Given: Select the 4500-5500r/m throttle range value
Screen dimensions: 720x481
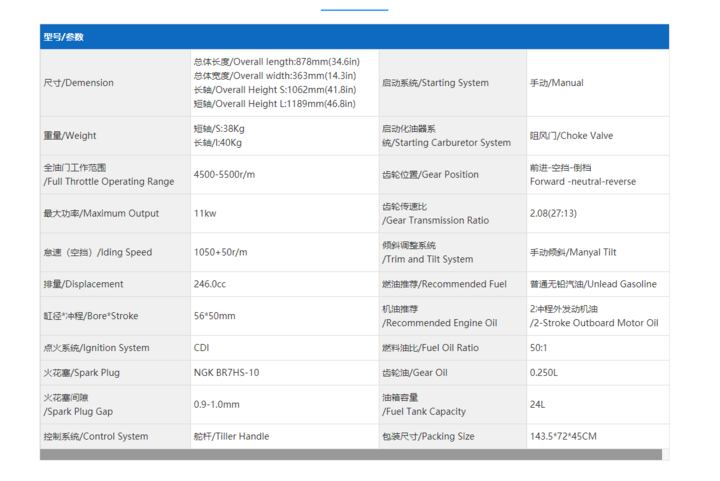Looking at the screenshot, I should click(224, 174).
